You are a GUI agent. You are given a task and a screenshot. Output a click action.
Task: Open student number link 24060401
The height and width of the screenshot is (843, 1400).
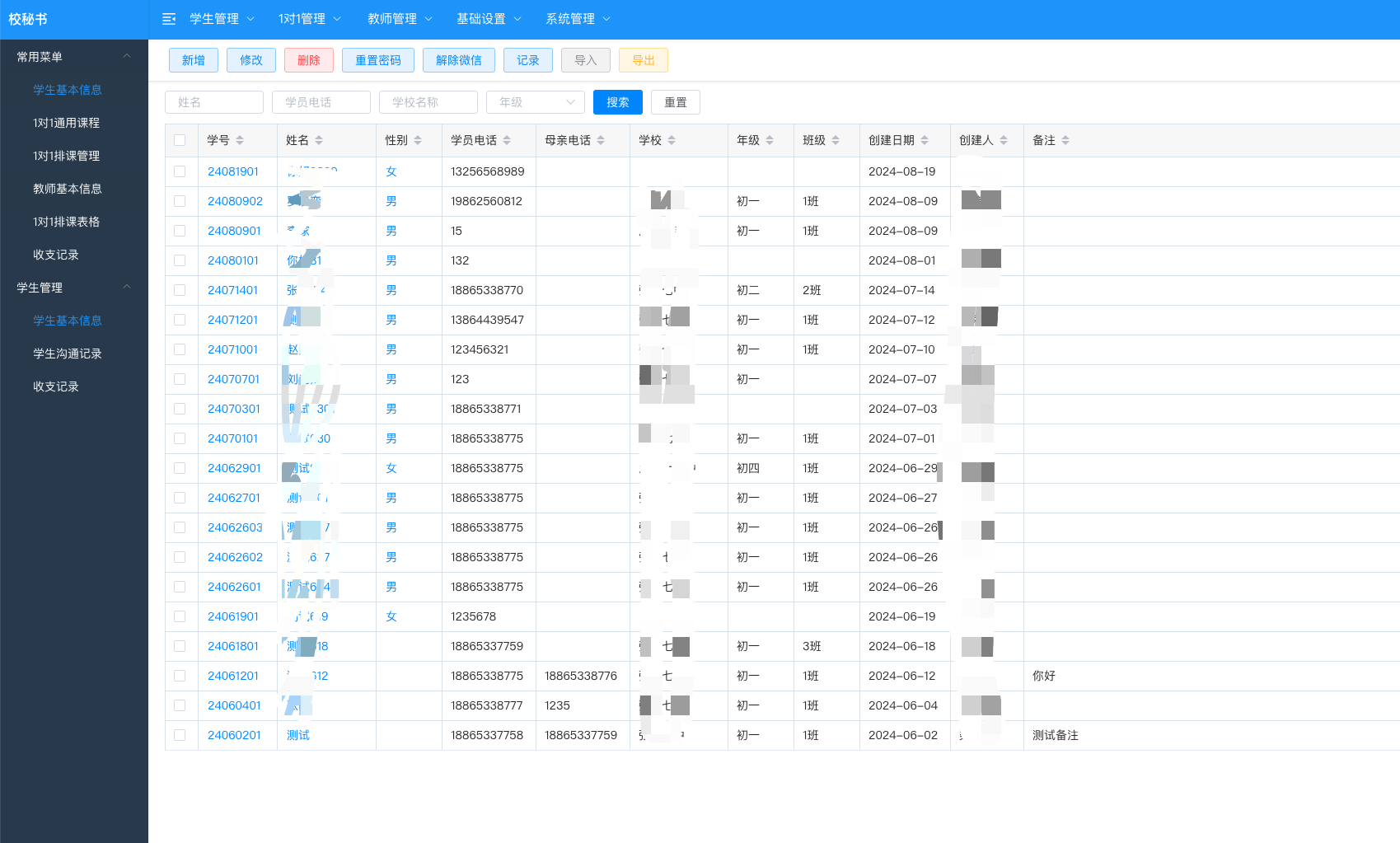click(234, 705)
